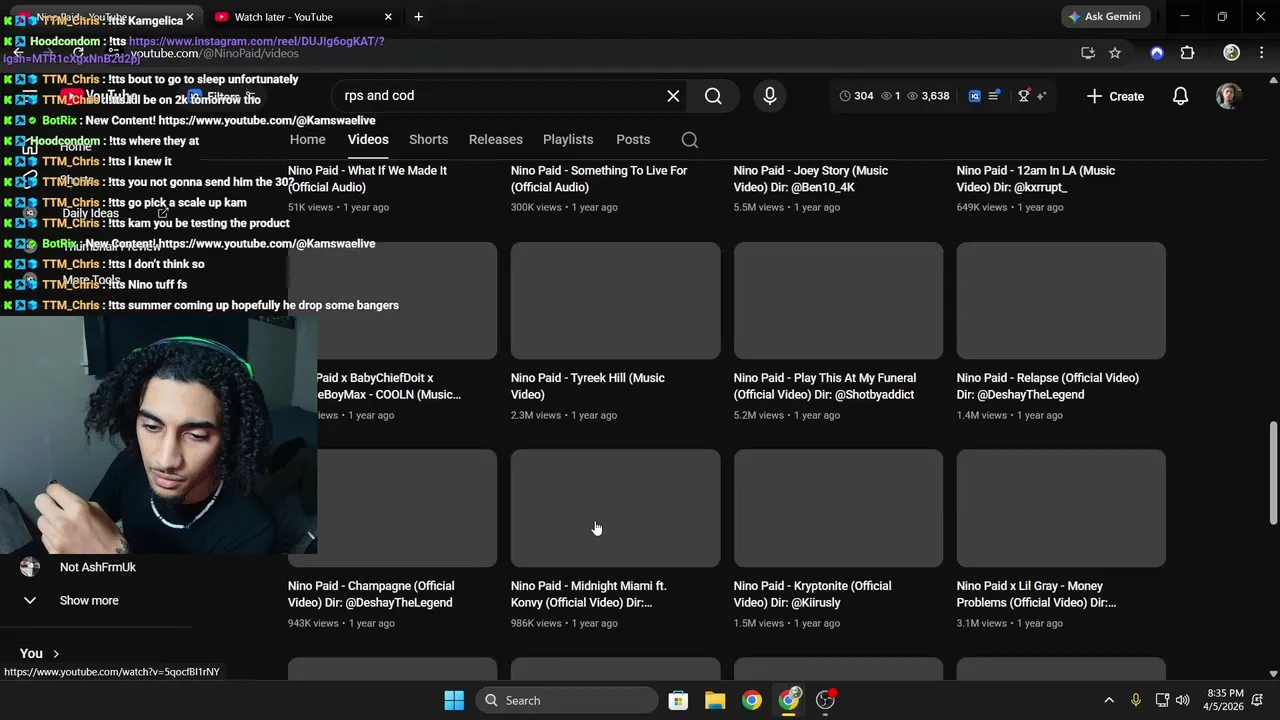The image size is (1280, 720).
Task: Start voice search with microphone icon
Action: coord(770,96)
